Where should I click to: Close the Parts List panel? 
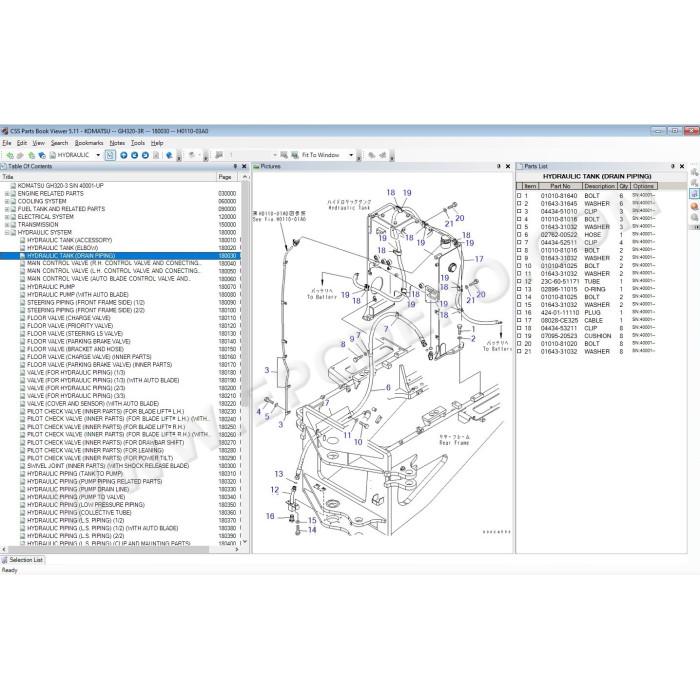click(x=682, y=166)
